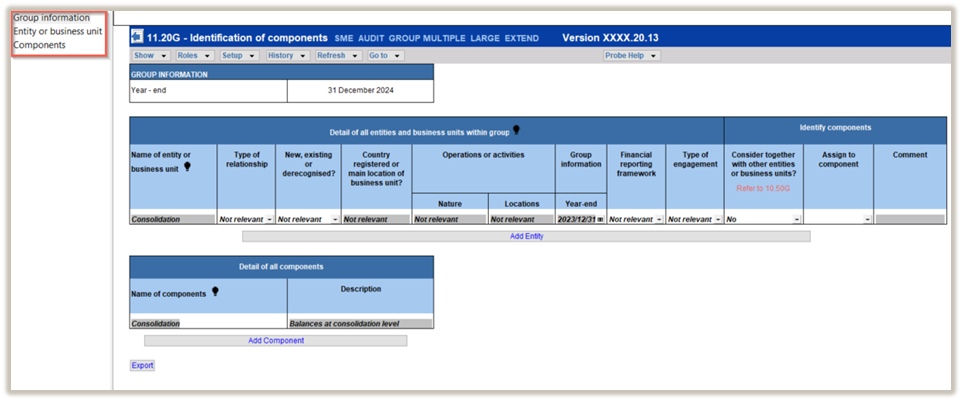Click the lightbulb hint next to entities header
This screenshot has width=962, height=401.
coord(516,130)
